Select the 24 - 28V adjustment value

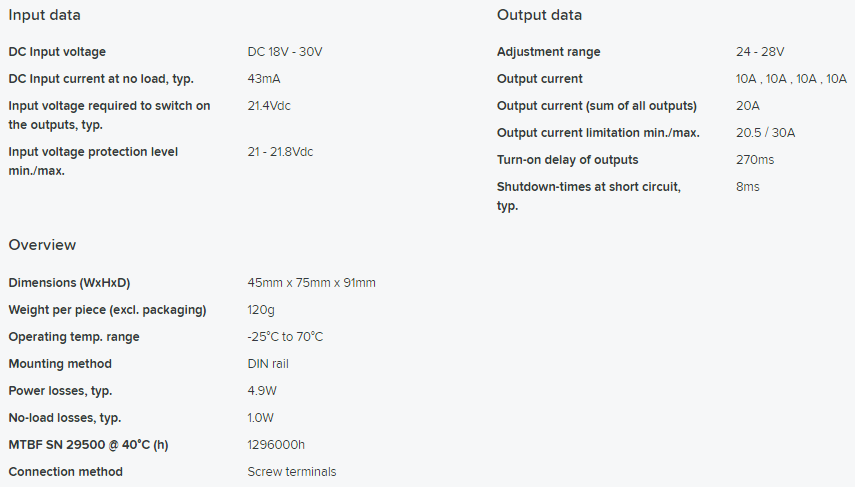[x=760, y=52]
